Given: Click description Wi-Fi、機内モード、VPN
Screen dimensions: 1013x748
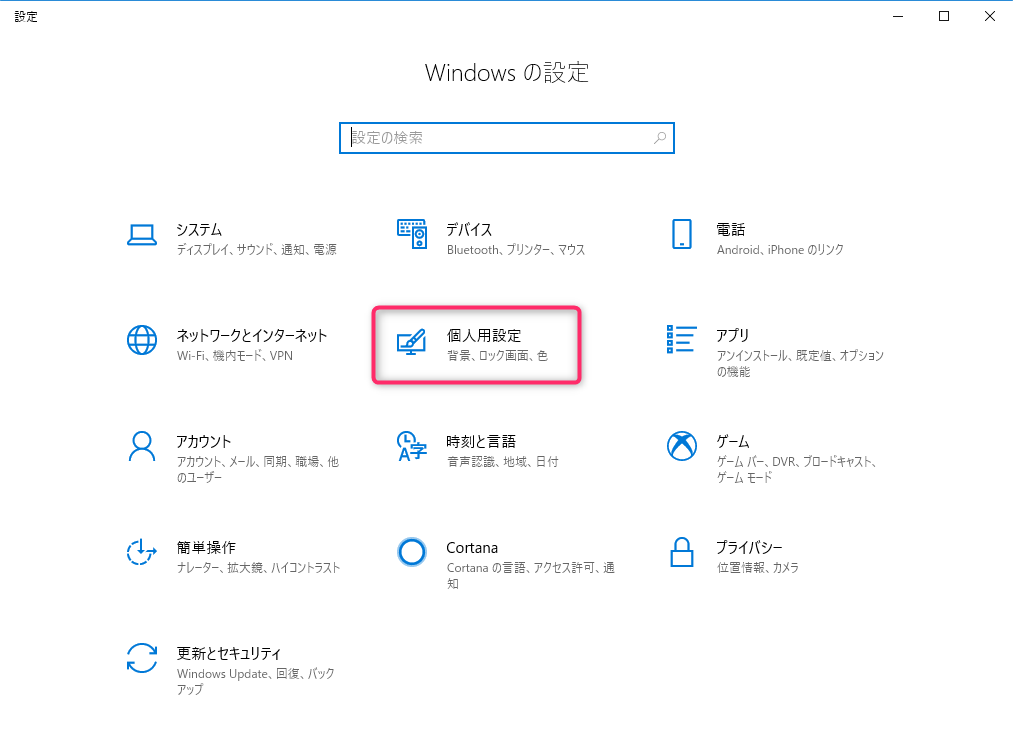Looking at the screenshot, I should pos(235,355).
